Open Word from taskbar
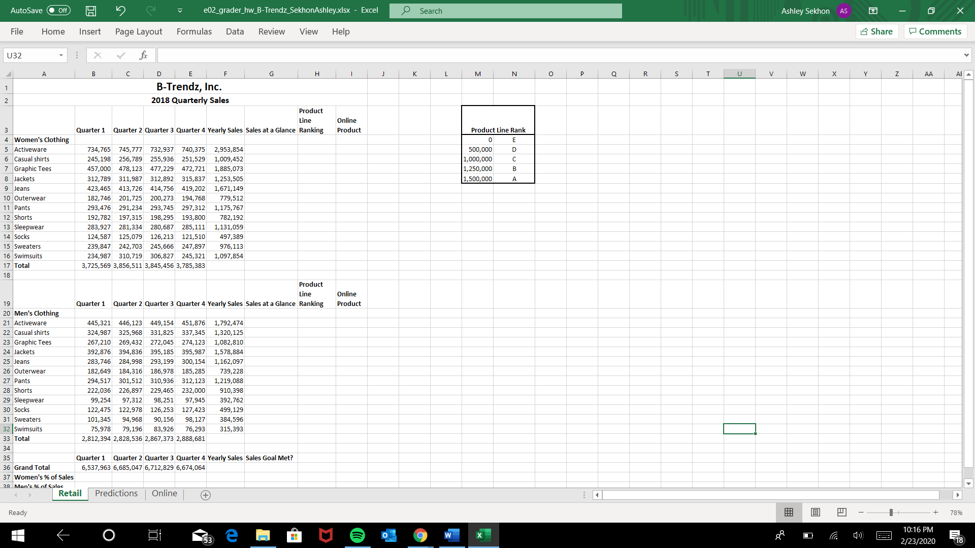Screen dimensions: 975x548 451,536
